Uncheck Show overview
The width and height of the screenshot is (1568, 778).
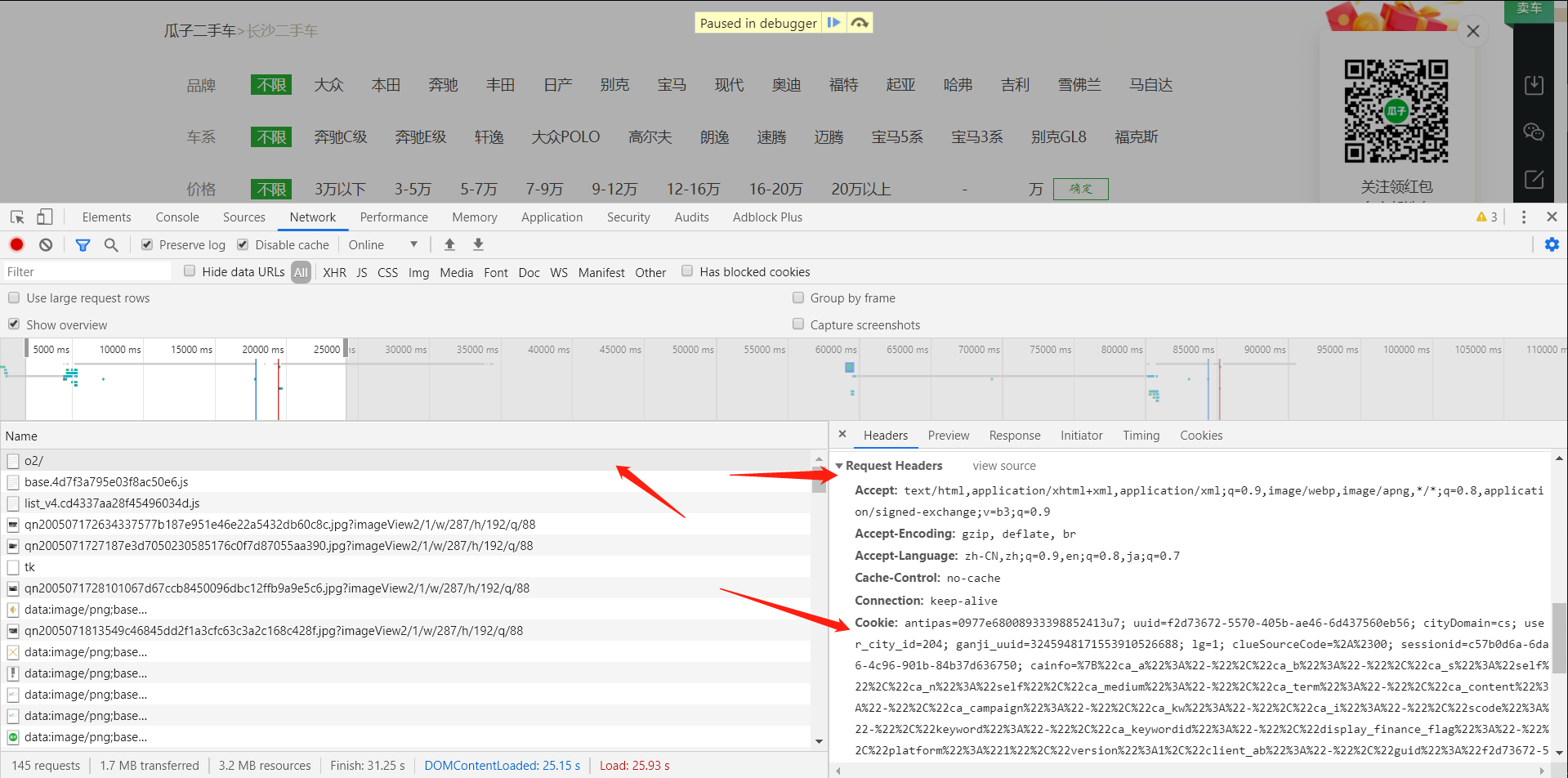coord(14,324)
